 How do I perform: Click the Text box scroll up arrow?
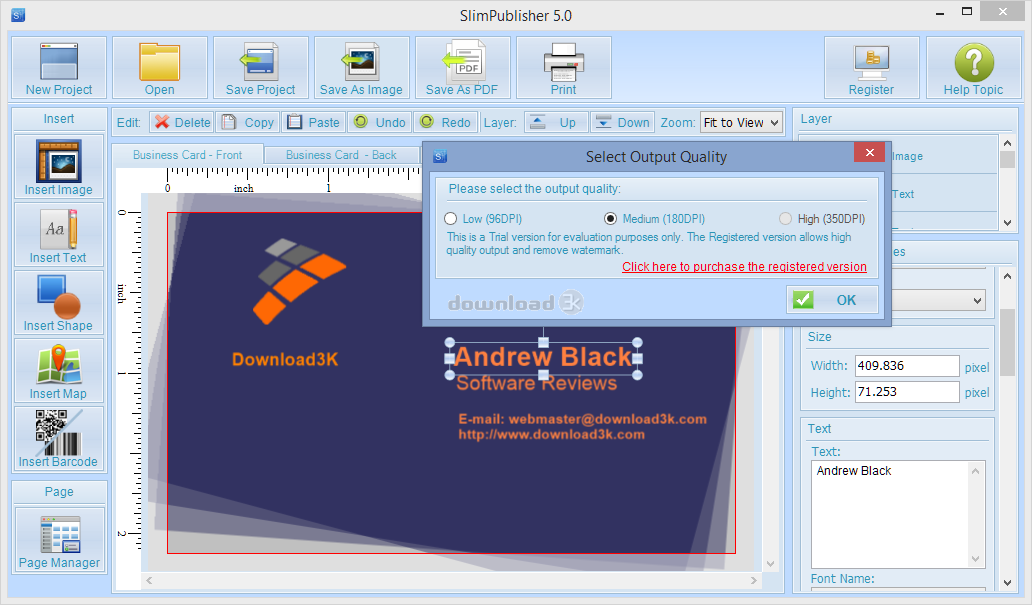[975, 471]
